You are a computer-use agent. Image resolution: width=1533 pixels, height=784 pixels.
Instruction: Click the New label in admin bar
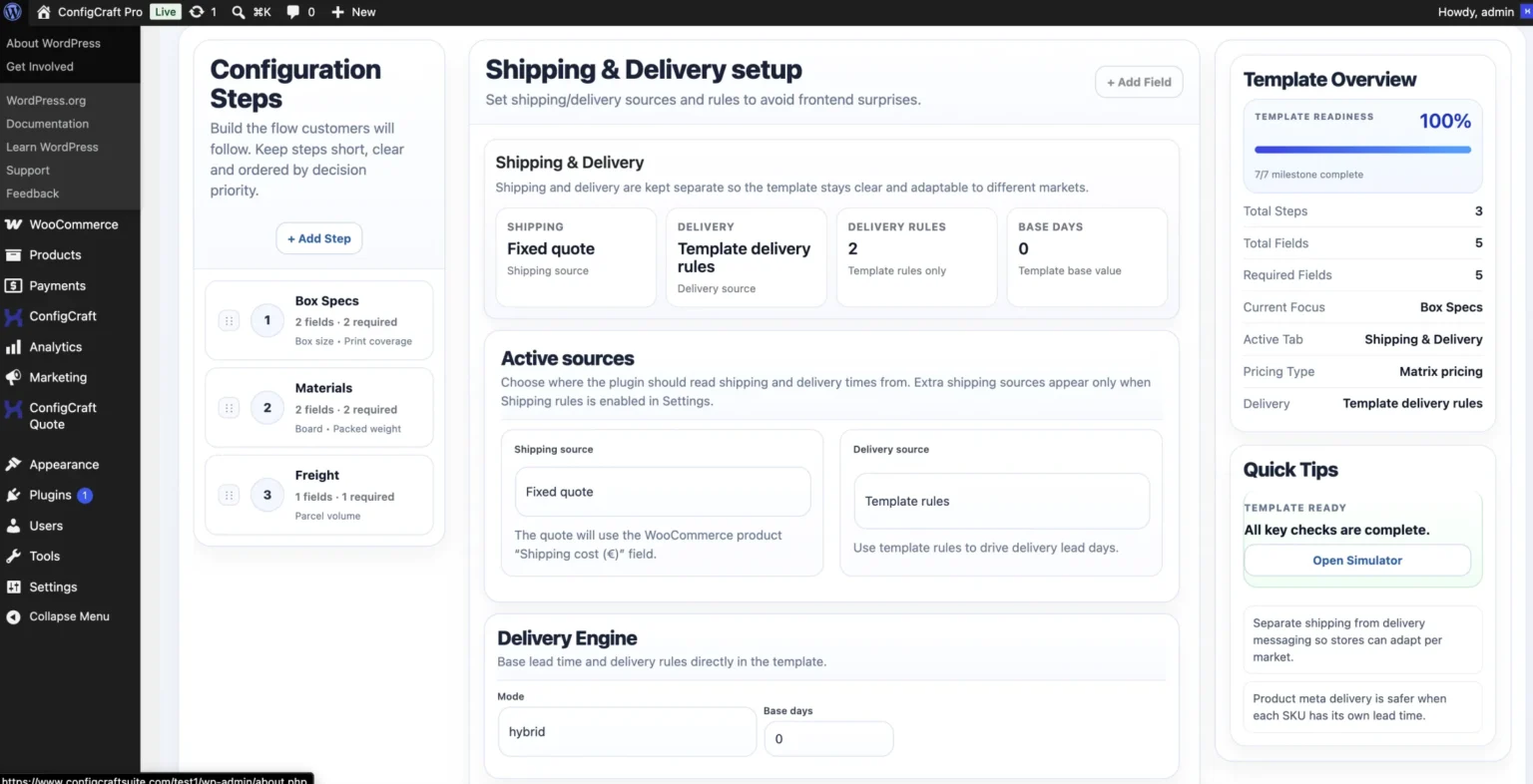point(363,12)
